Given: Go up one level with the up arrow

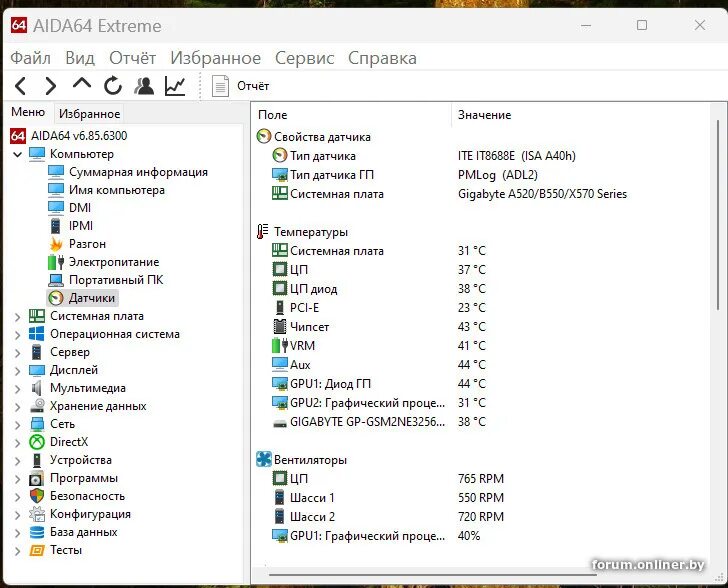Looking at the screenshot, I should point(82,84).
